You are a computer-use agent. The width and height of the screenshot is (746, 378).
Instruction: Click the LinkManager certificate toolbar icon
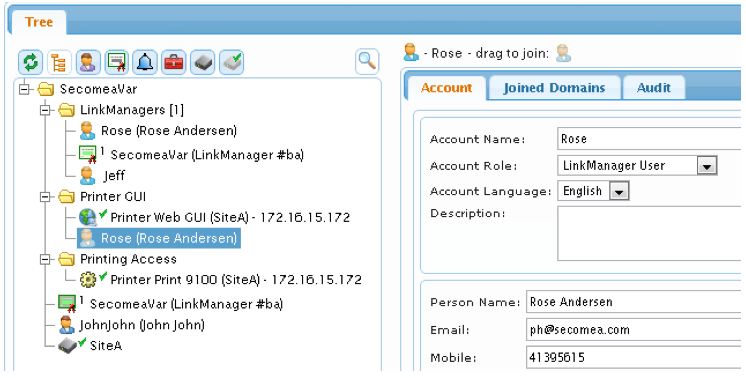pos(117,62)
